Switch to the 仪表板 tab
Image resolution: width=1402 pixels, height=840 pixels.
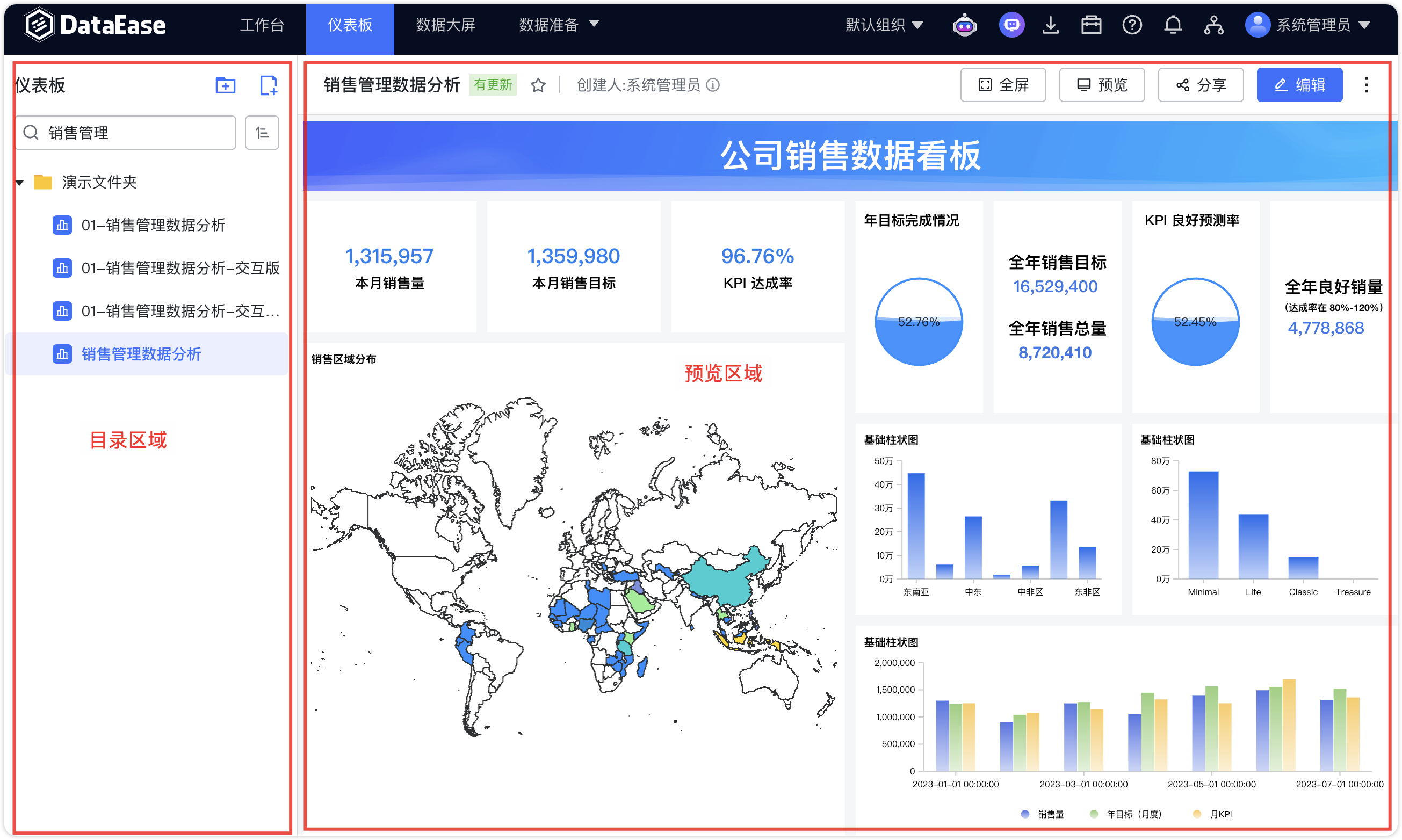[x=350, y=28]
